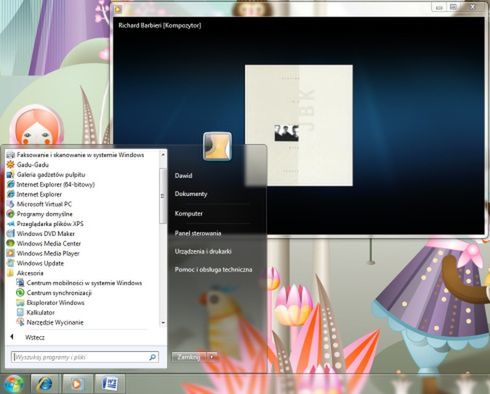Click the search magnifier icon
Viewport: 490px width, 394px height.
pos(152,357)
